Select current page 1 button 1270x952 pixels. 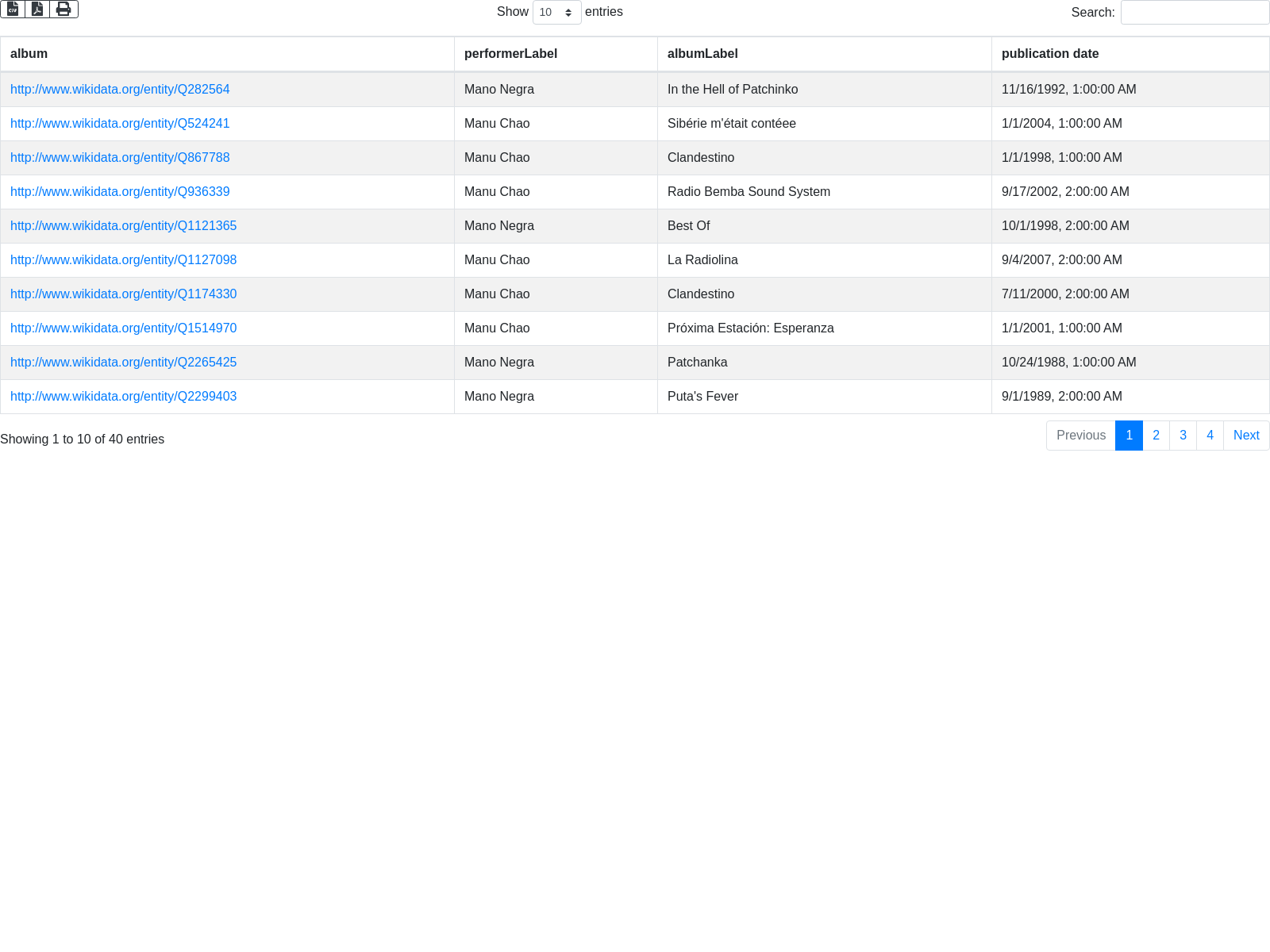point(1129,436)
